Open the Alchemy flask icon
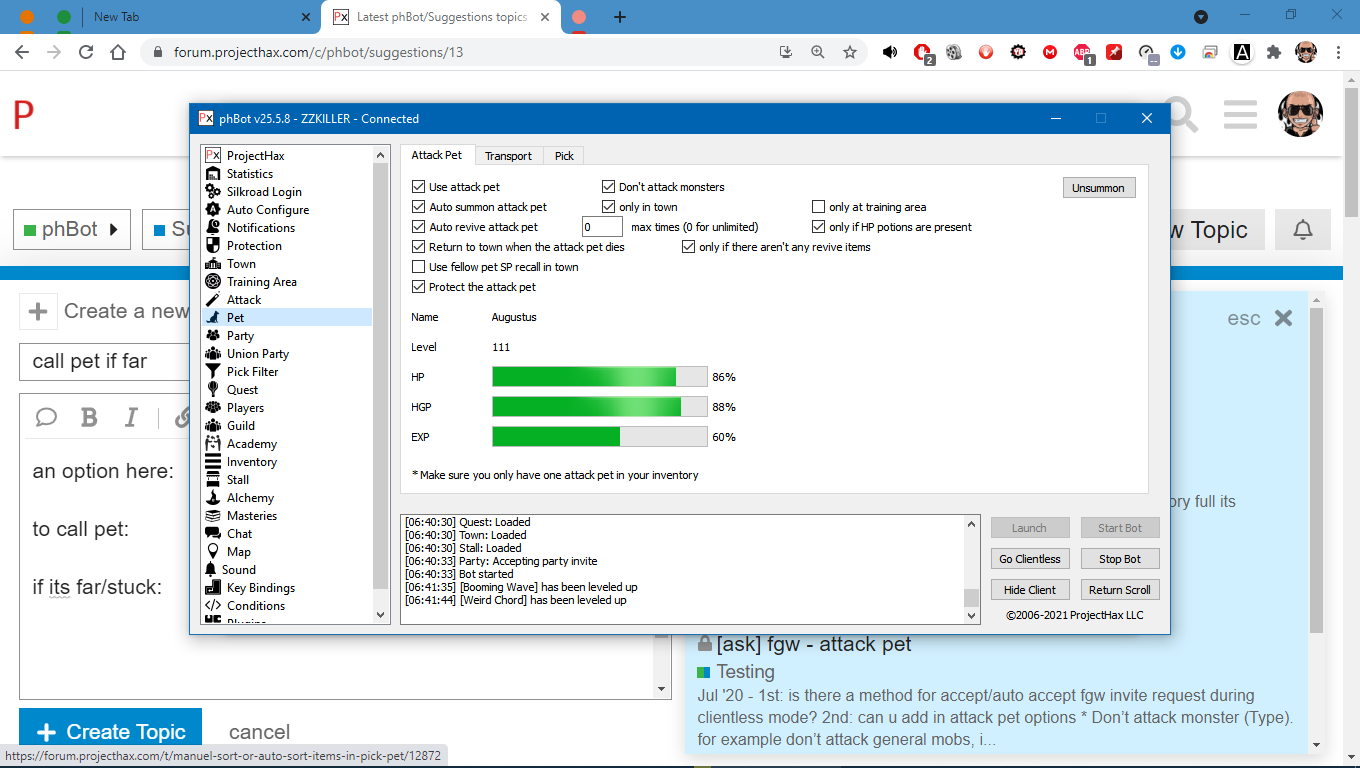This screenshot has width=1360, height=768. (x=213, y=498)
